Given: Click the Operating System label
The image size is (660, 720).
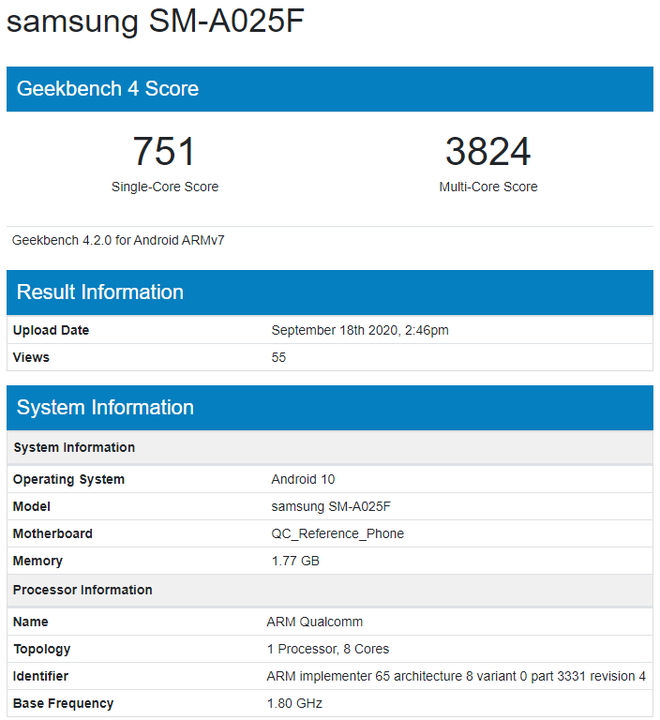Looking at the screenshot, I should (68, 479).
